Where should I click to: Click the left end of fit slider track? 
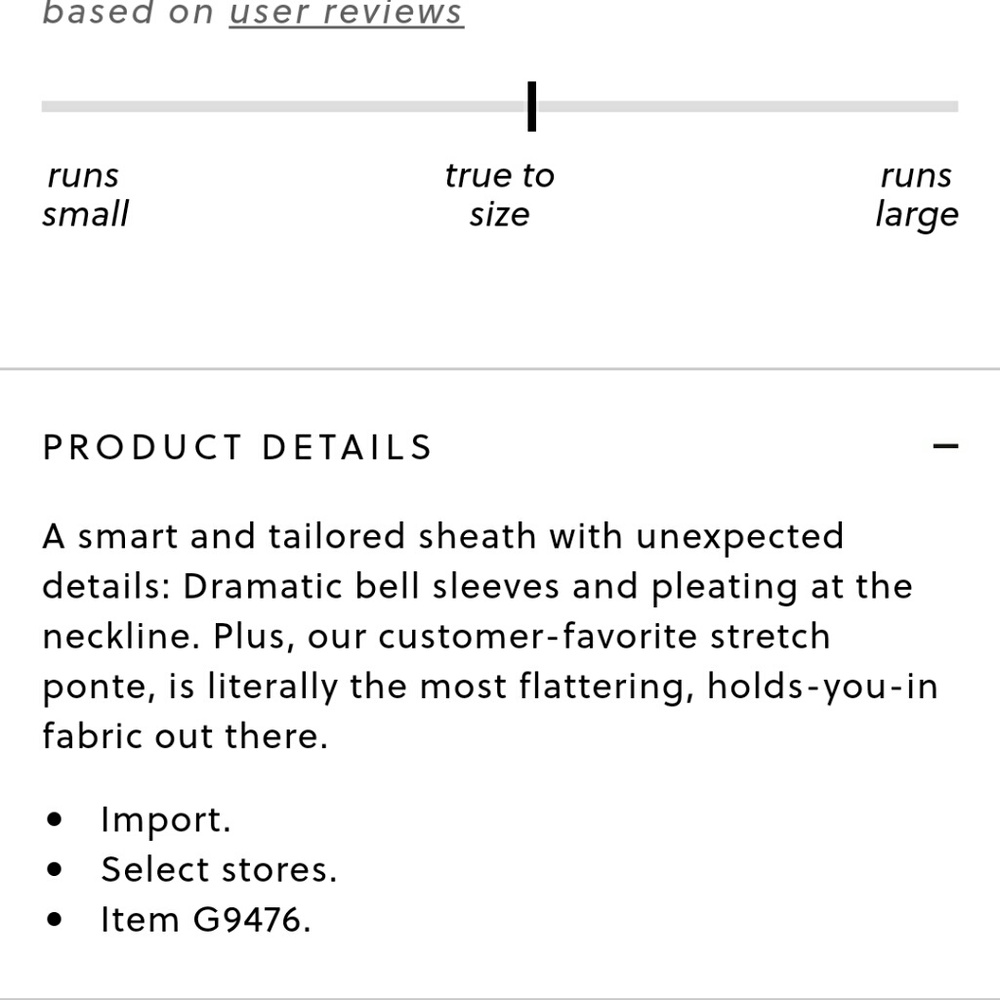tap(50, 106)
